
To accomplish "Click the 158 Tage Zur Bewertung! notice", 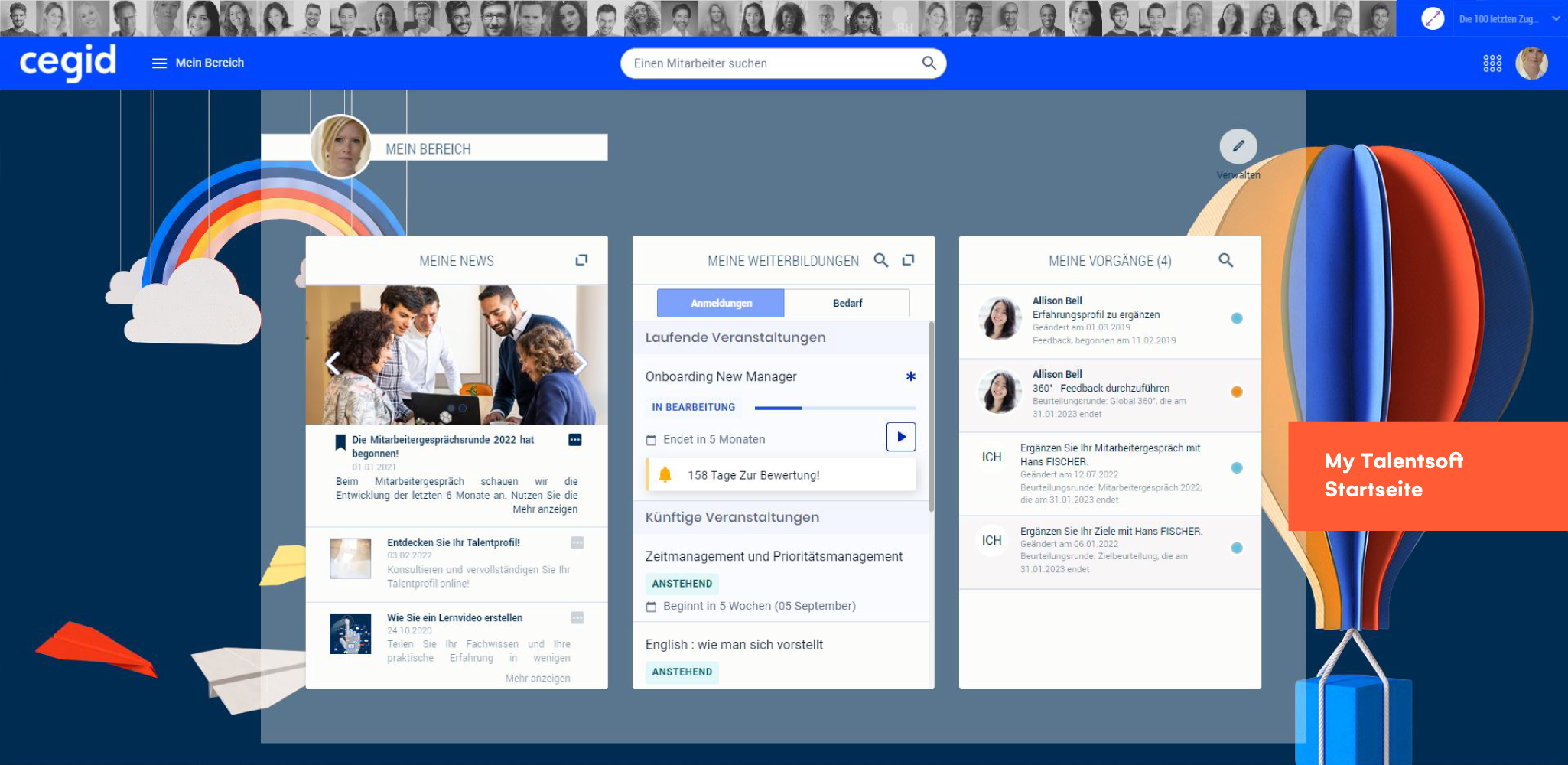I will coord(781,475).
